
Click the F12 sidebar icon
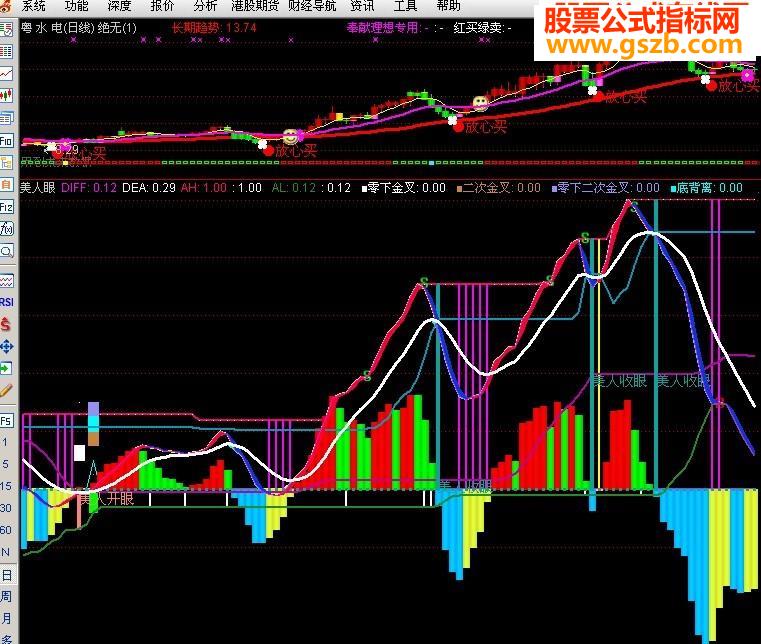pos(6,207)
